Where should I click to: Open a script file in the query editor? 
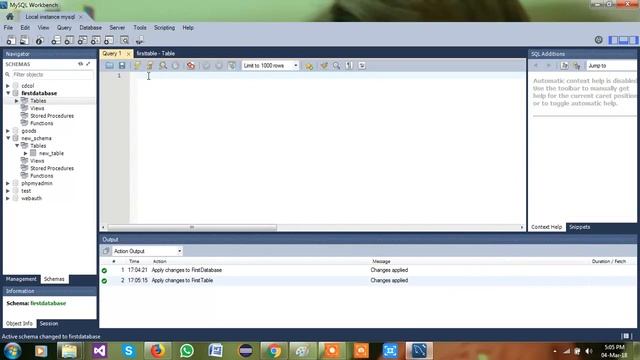109,65
